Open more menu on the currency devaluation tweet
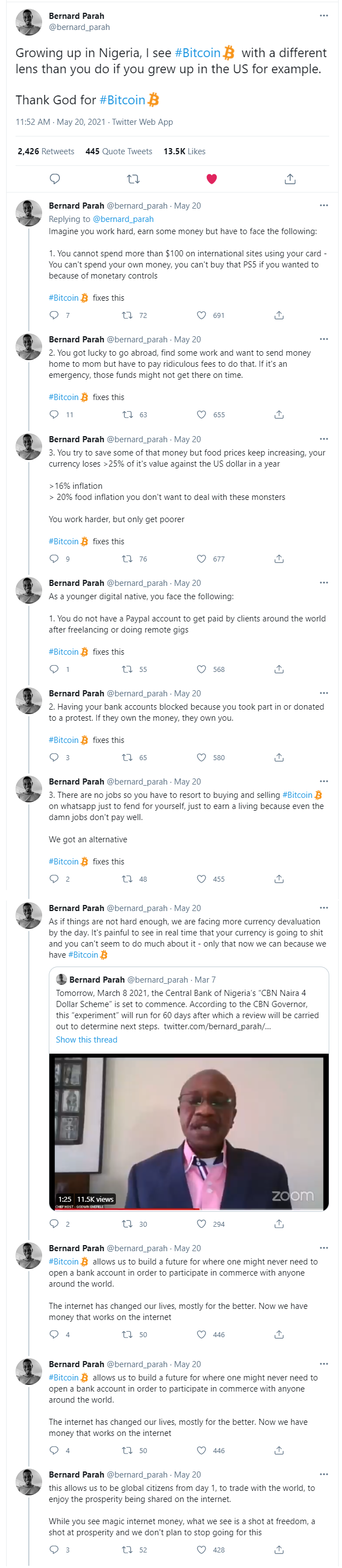This screenshot has height=1568, width=342. coord(324,908)
